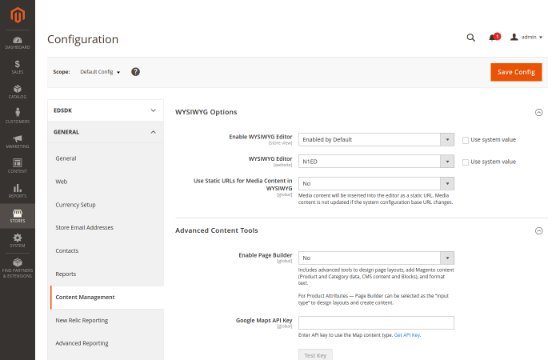Open the Contacts tab

click(67, 251)
